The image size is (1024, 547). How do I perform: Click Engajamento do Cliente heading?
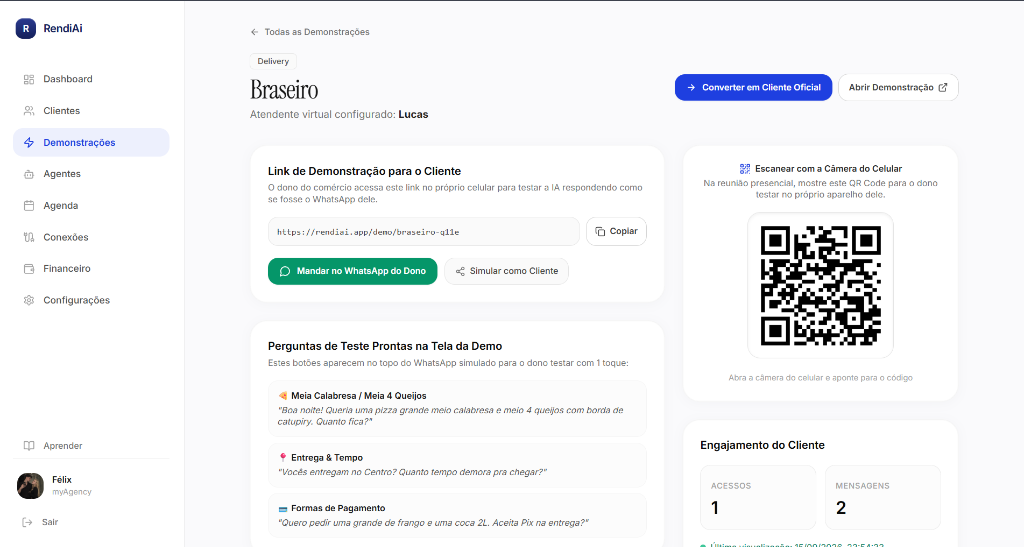(x=762, y=445)
